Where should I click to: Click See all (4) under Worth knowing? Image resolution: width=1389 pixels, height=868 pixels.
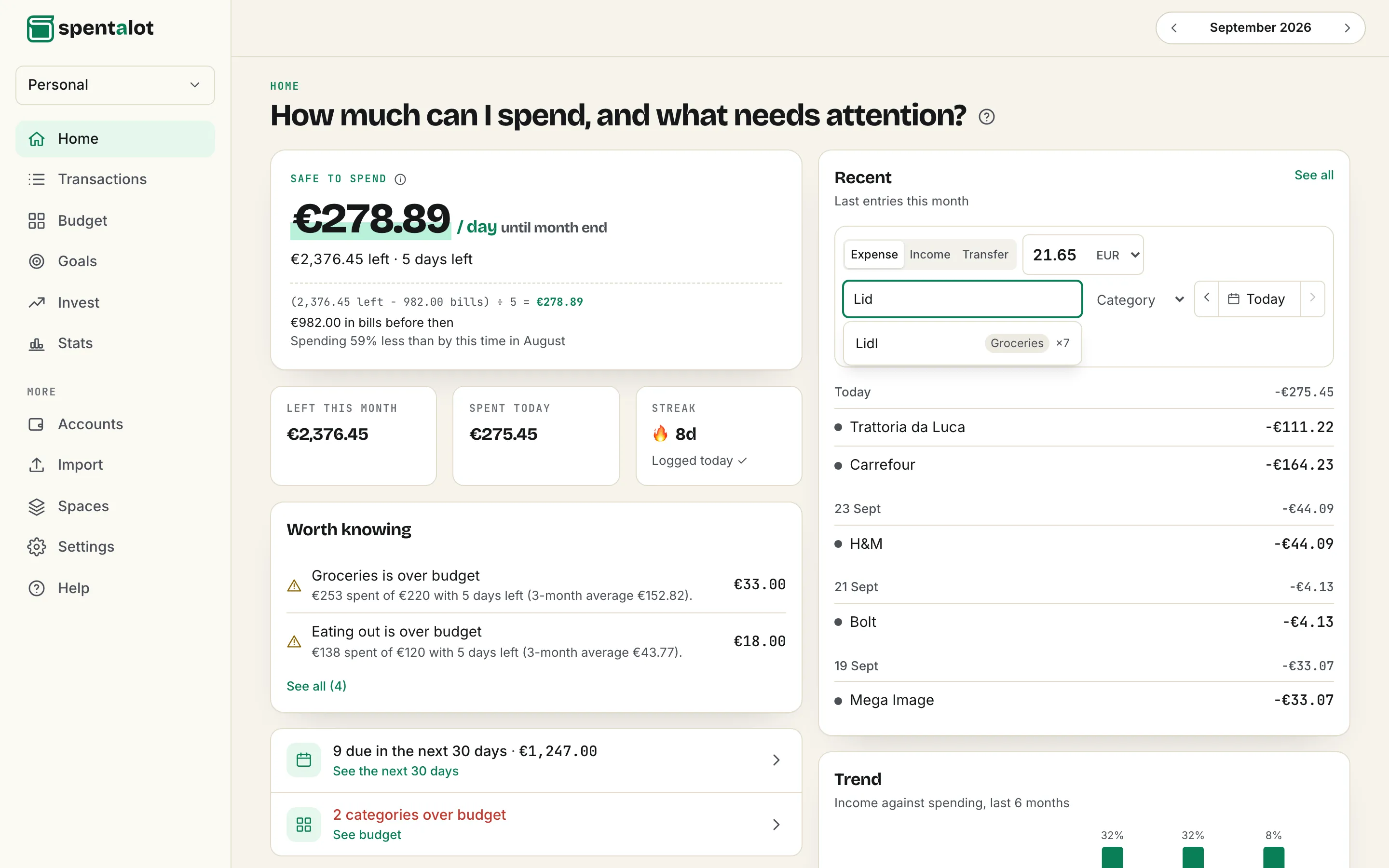(x=316, y=686)
